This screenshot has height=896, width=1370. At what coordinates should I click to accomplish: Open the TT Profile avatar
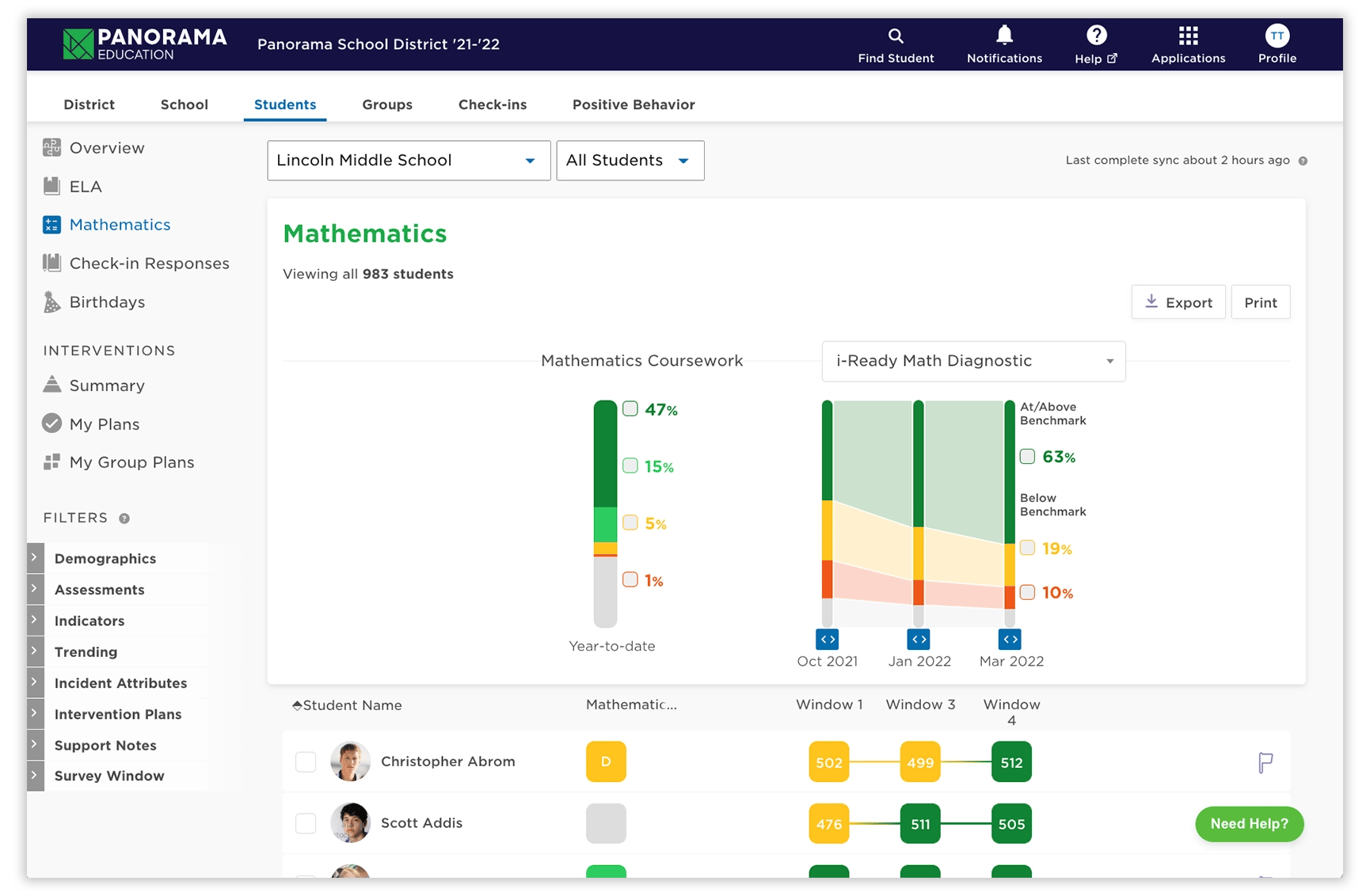pos(1277,36)
